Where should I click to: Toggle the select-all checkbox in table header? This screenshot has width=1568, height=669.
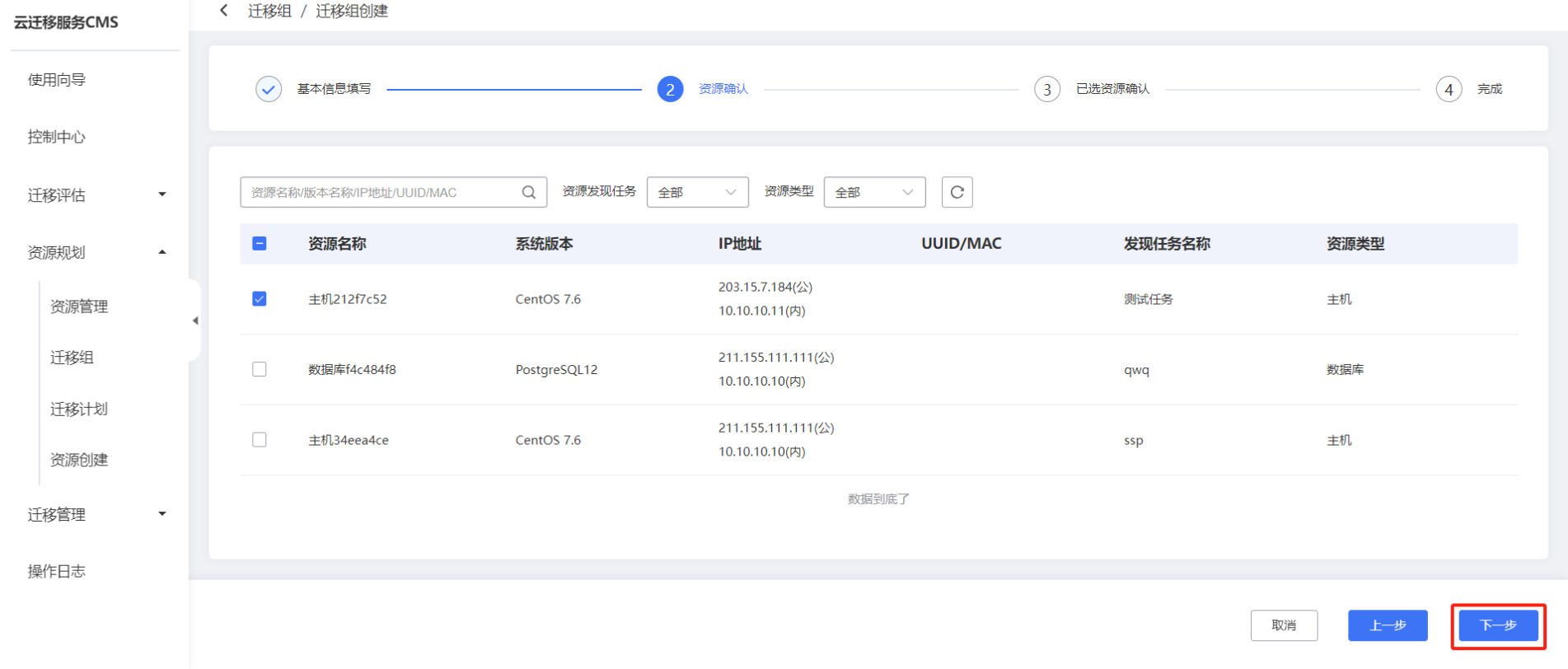[260, 243]
